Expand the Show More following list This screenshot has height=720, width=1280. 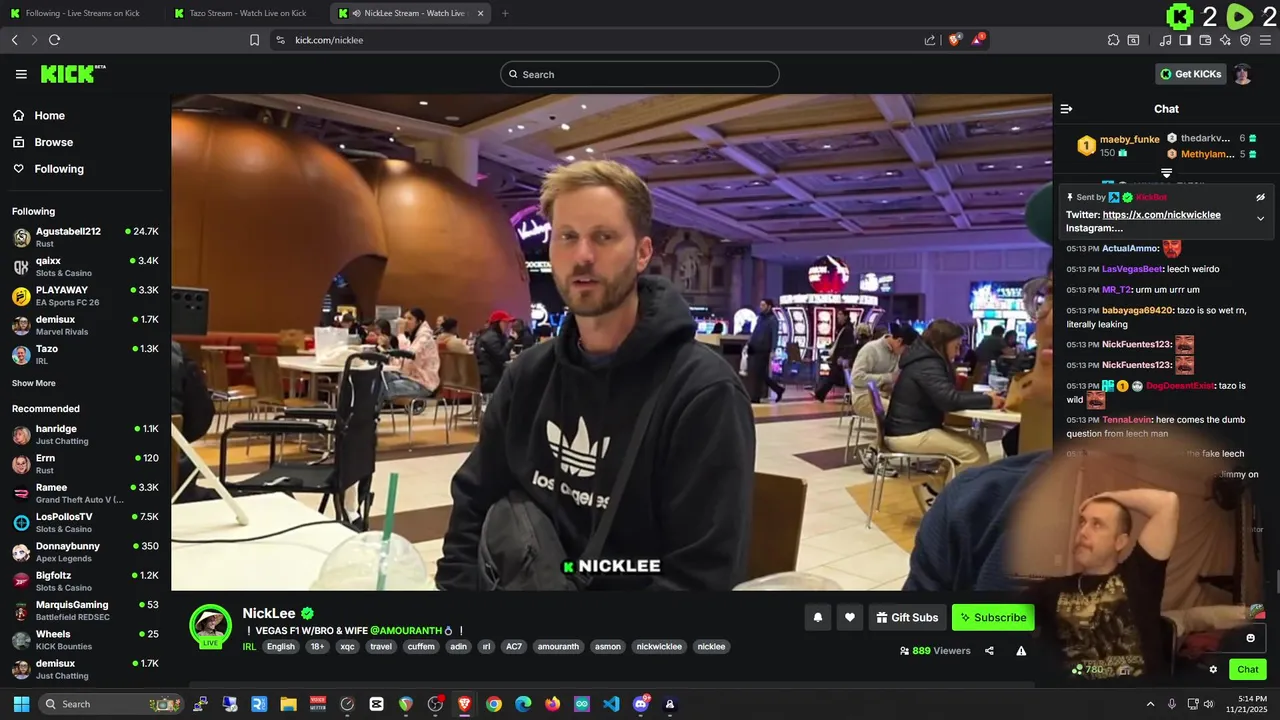(x=33, y=383)
